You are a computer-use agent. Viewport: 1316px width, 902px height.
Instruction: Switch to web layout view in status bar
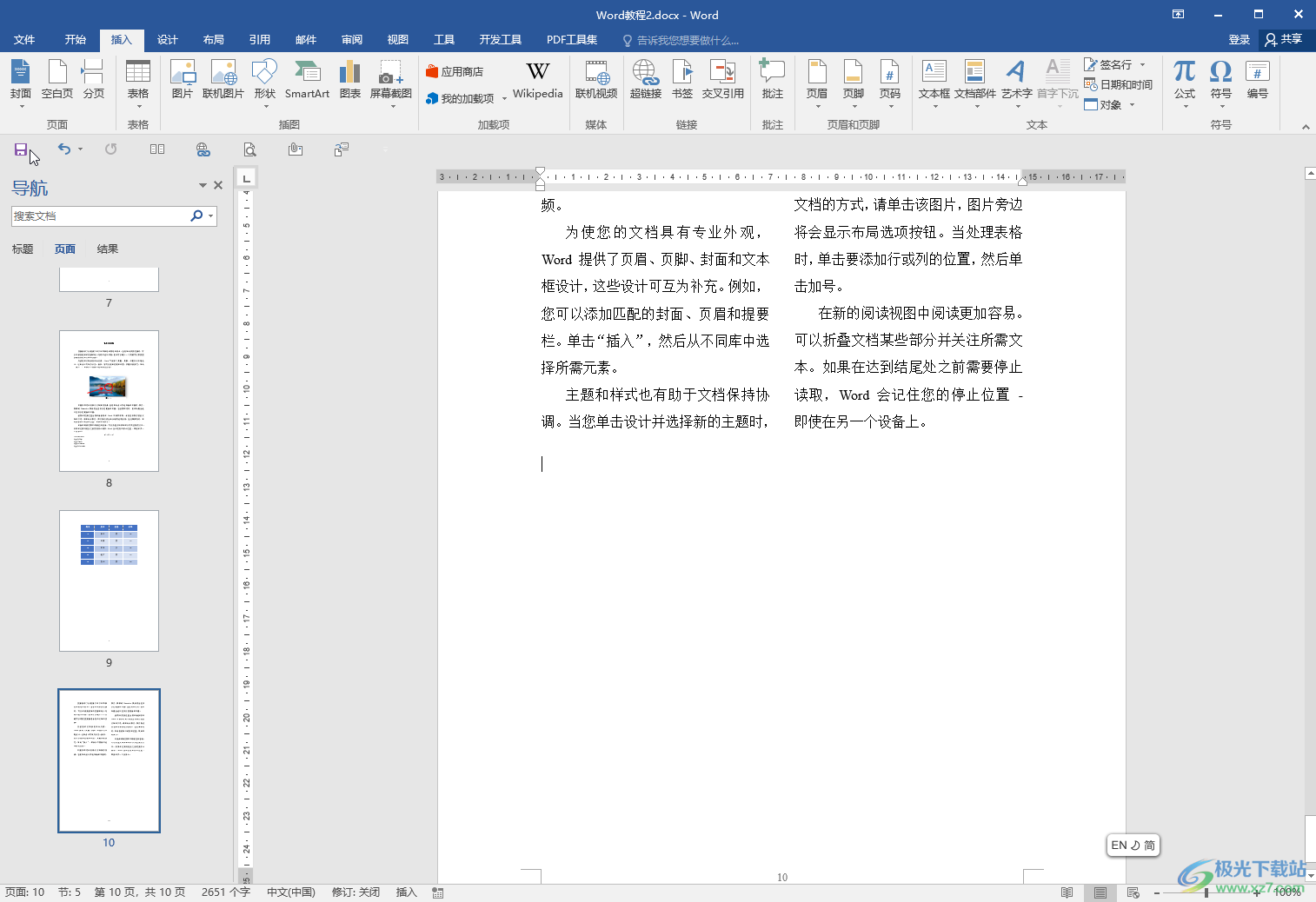click(x=1133, y=892)
